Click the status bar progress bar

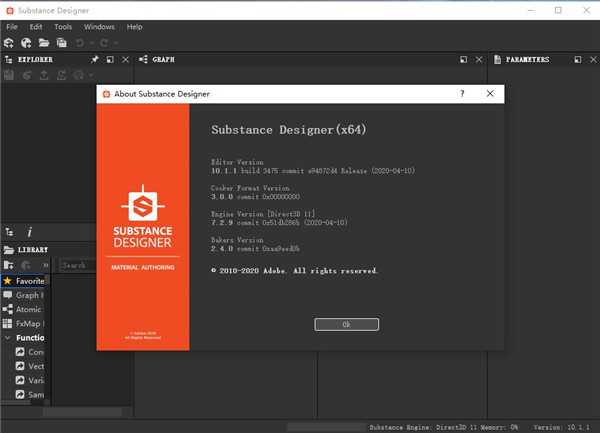tap(326, 427)
